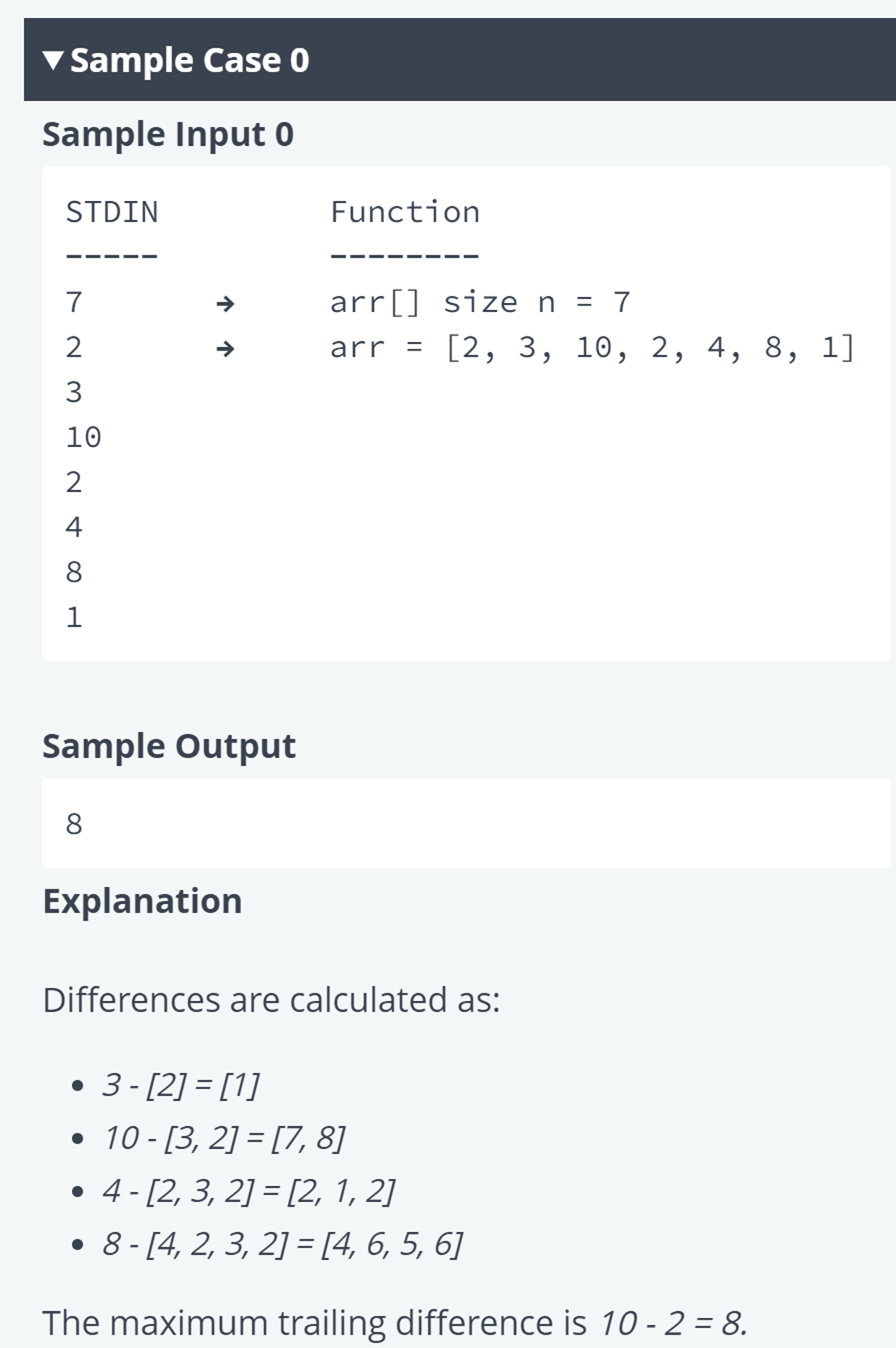896x1348 pixels.
Task: Click the triangle disclosure arrow in header
Action: (53, 60)
